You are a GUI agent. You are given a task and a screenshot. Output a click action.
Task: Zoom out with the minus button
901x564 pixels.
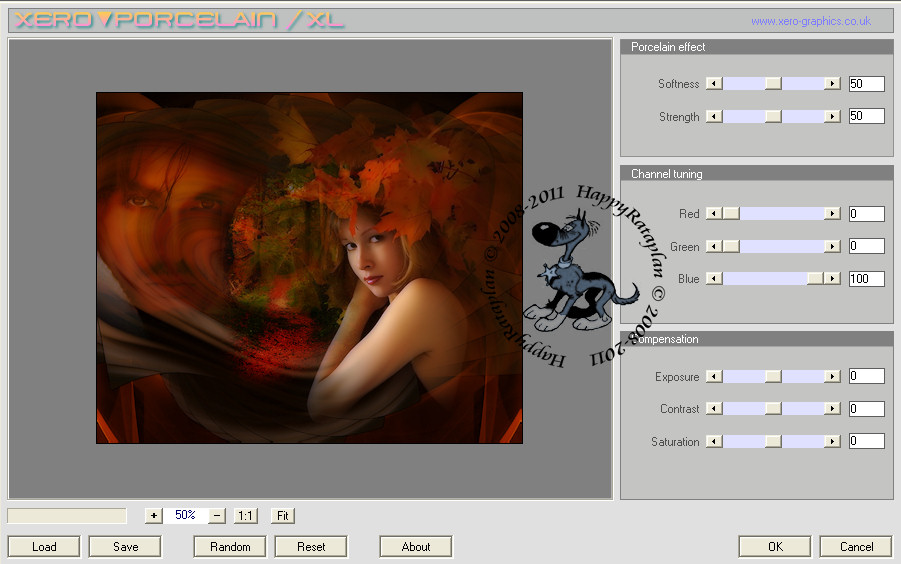click(217, 516)
